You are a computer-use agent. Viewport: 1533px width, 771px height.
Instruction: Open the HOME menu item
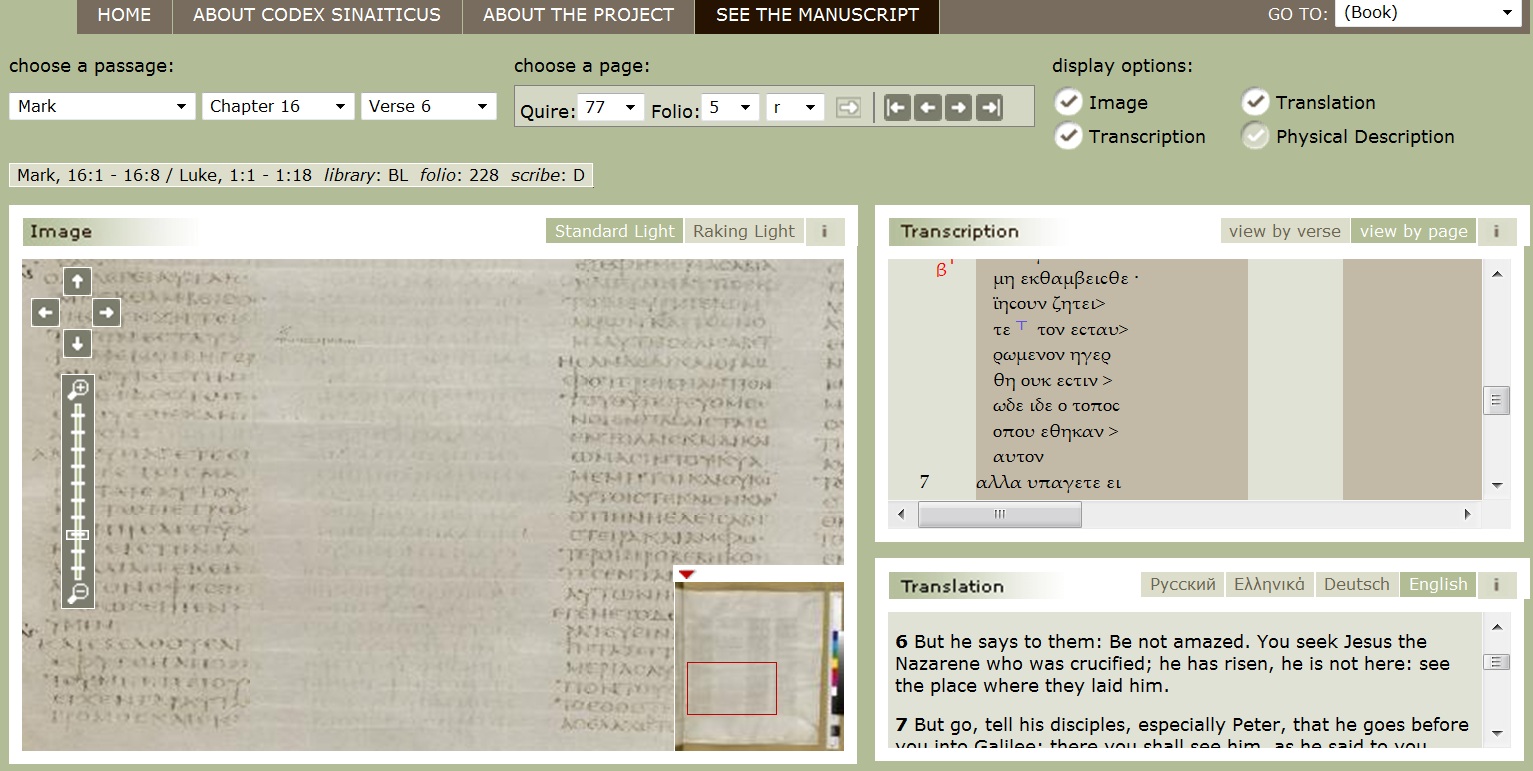124,15
